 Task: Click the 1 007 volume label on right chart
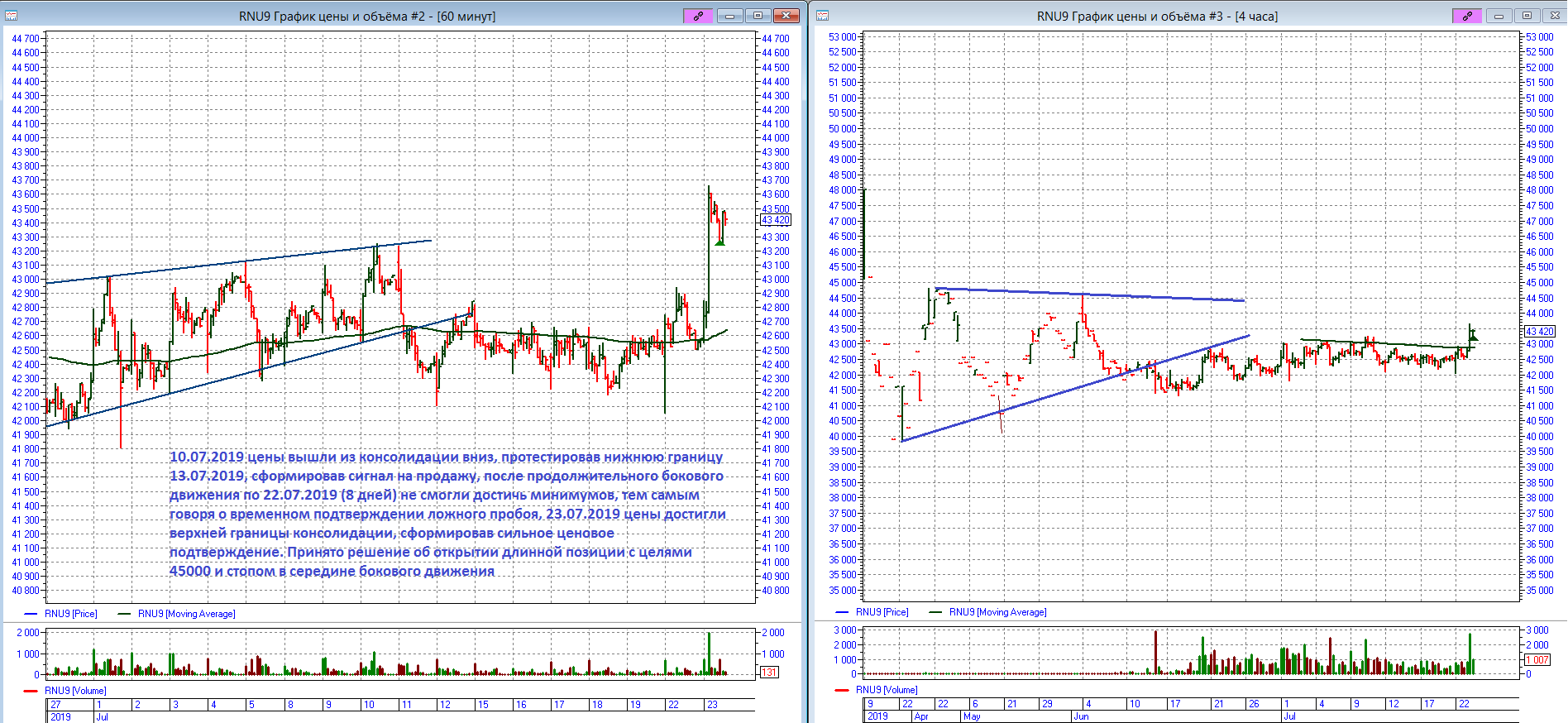pos(1538,660)
